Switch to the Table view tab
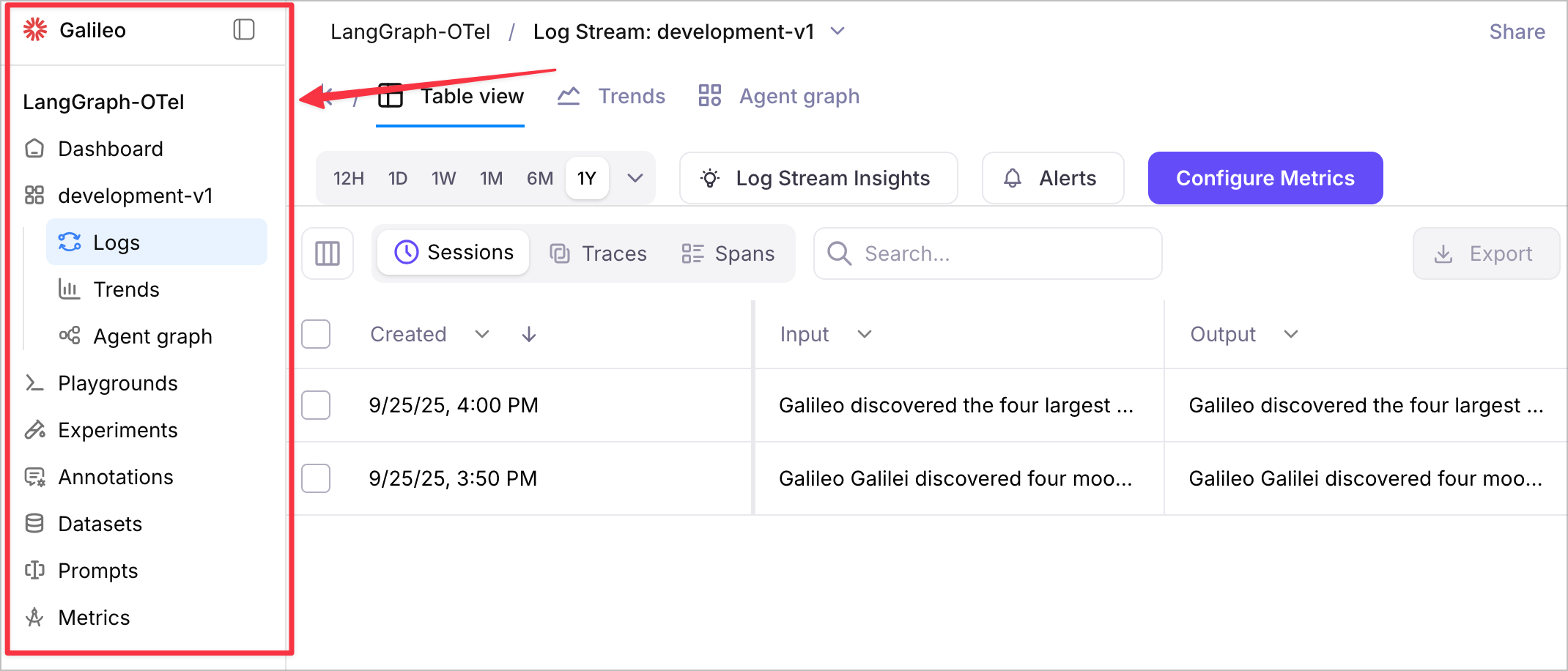The height and width of the screenshot is (671, 1568). pos(451,97)
